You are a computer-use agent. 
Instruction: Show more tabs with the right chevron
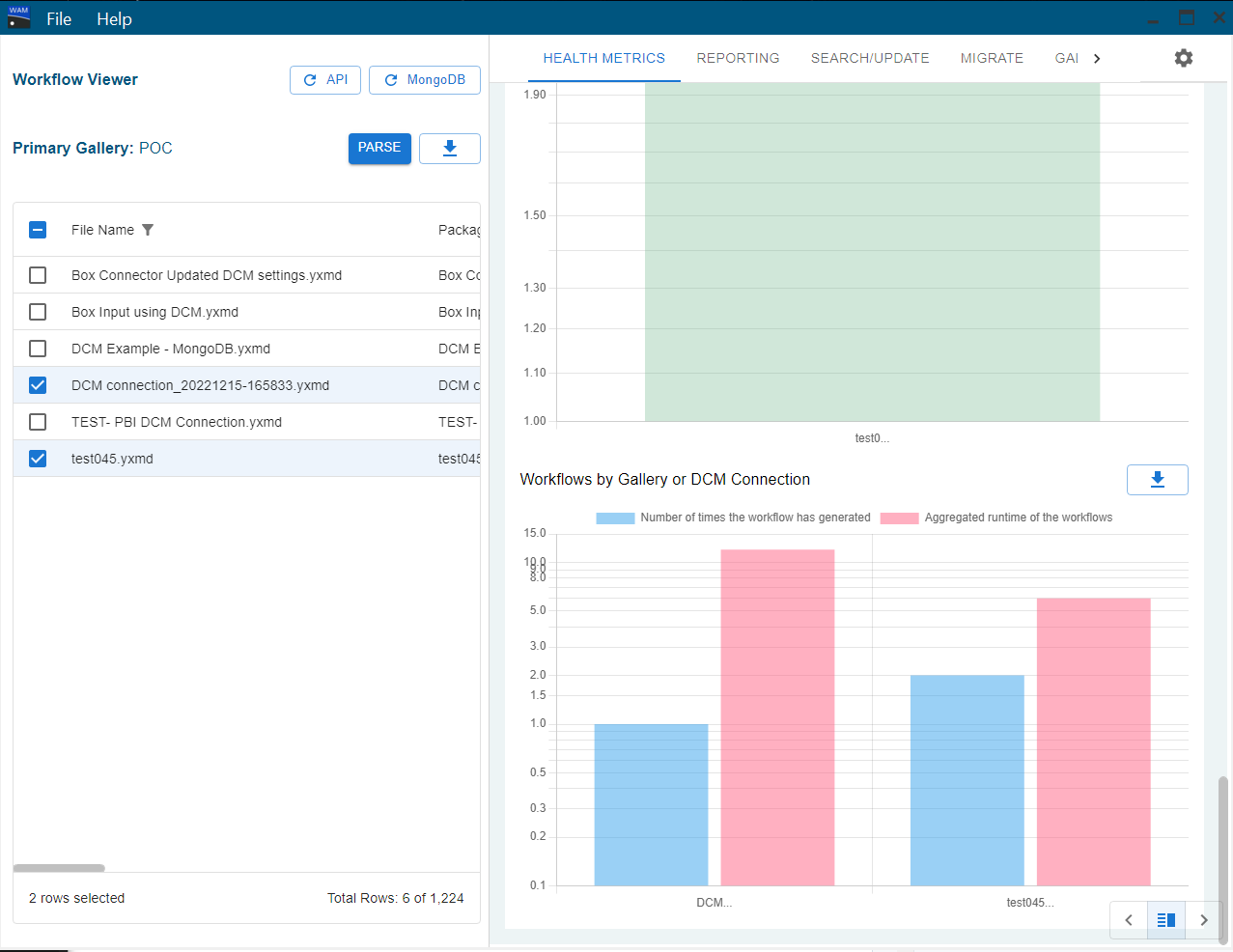click(1097, 59)
